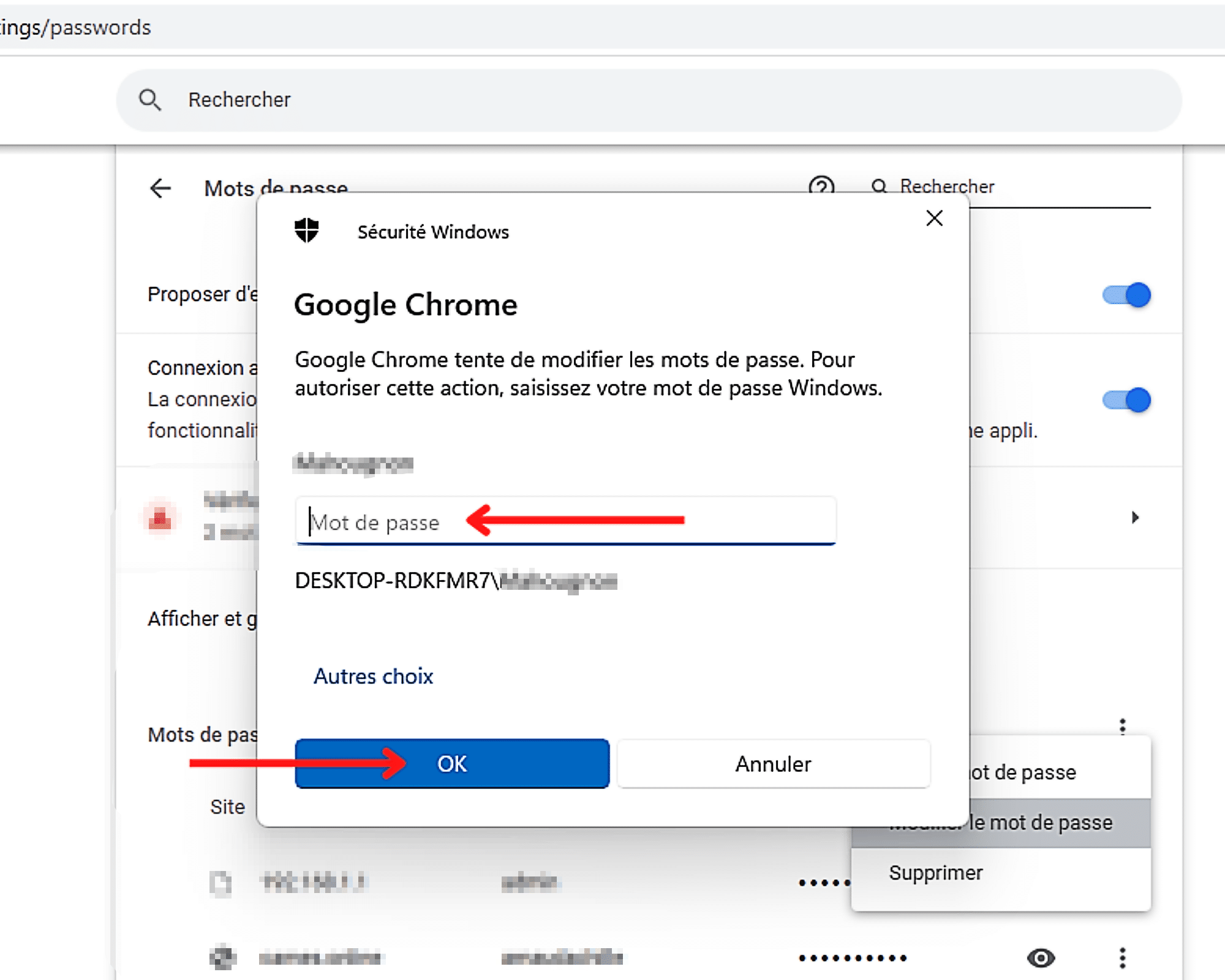
Task: Click the DESKTOP-RDKFMR7 account text
Action: (456, 580)
